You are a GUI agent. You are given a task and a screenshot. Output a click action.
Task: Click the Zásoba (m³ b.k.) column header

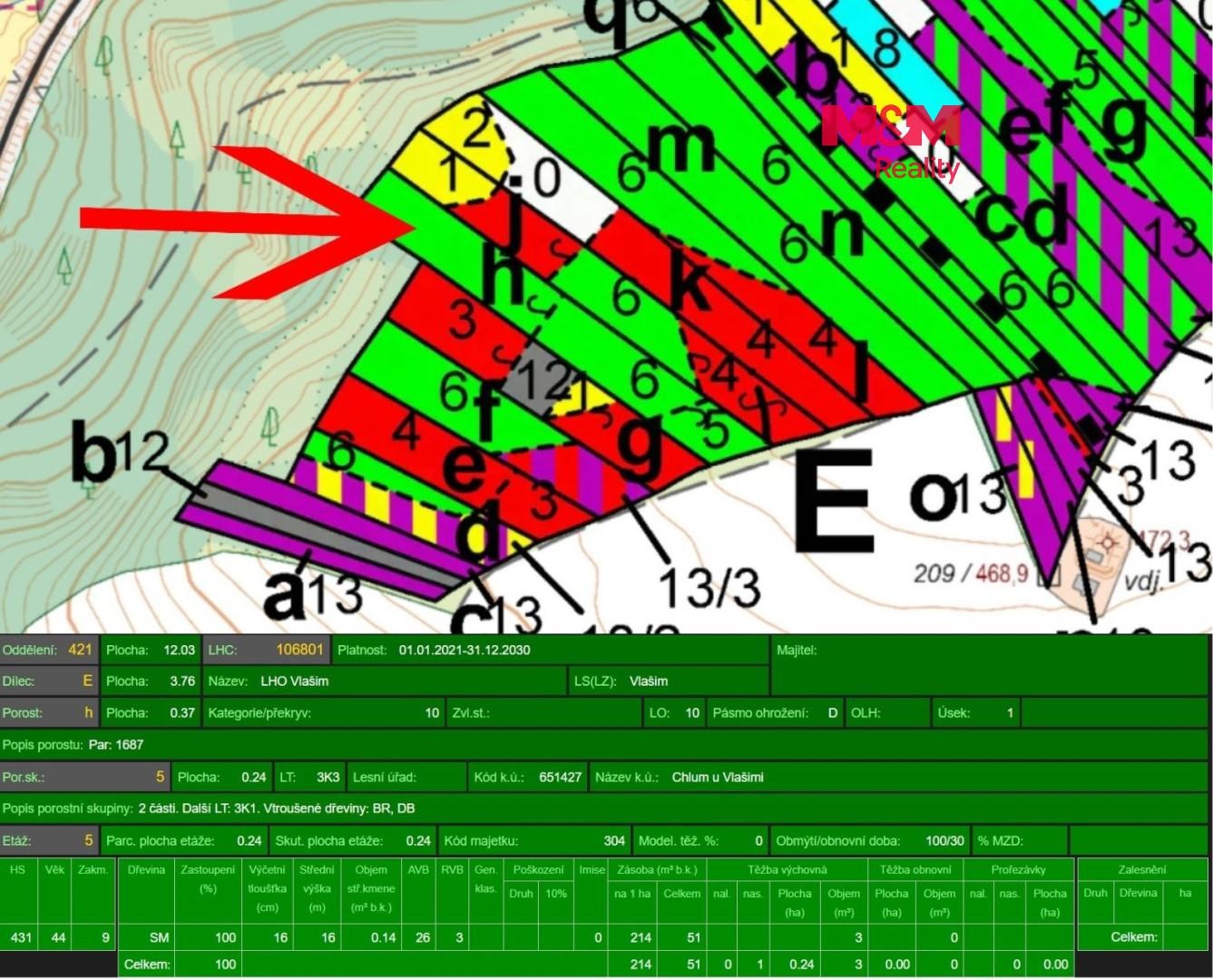[x=657, y=869]
